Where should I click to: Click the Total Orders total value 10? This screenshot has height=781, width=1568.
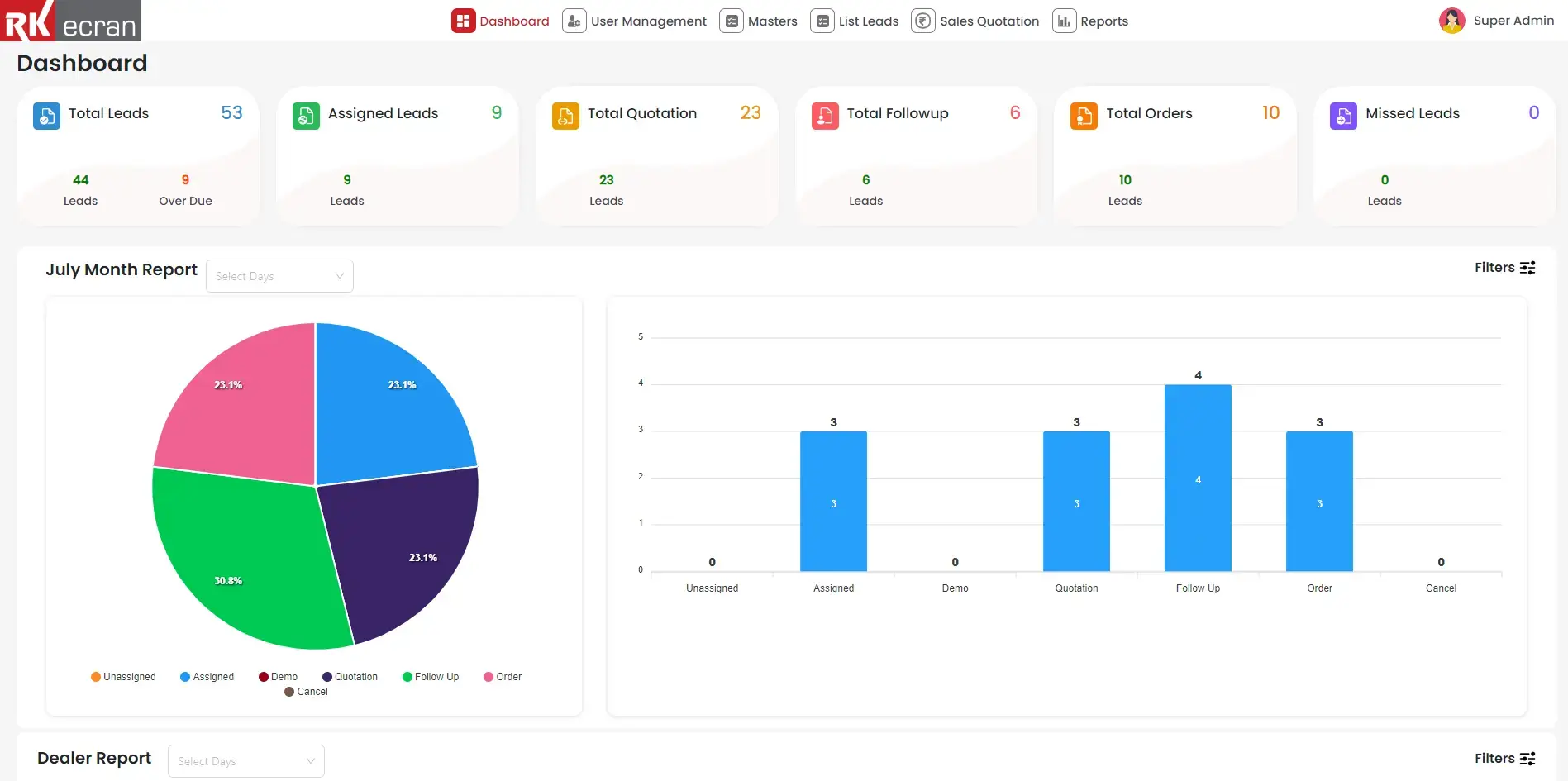[x=1270, y=113]
